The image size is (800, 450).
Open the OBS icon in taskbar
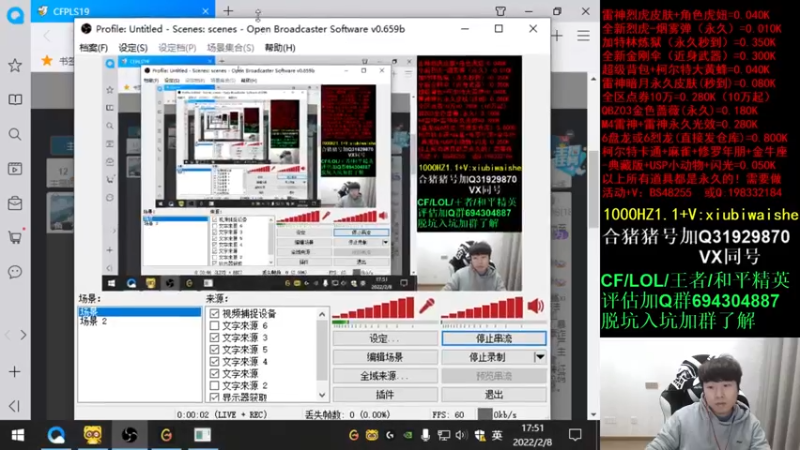[130, 435]
